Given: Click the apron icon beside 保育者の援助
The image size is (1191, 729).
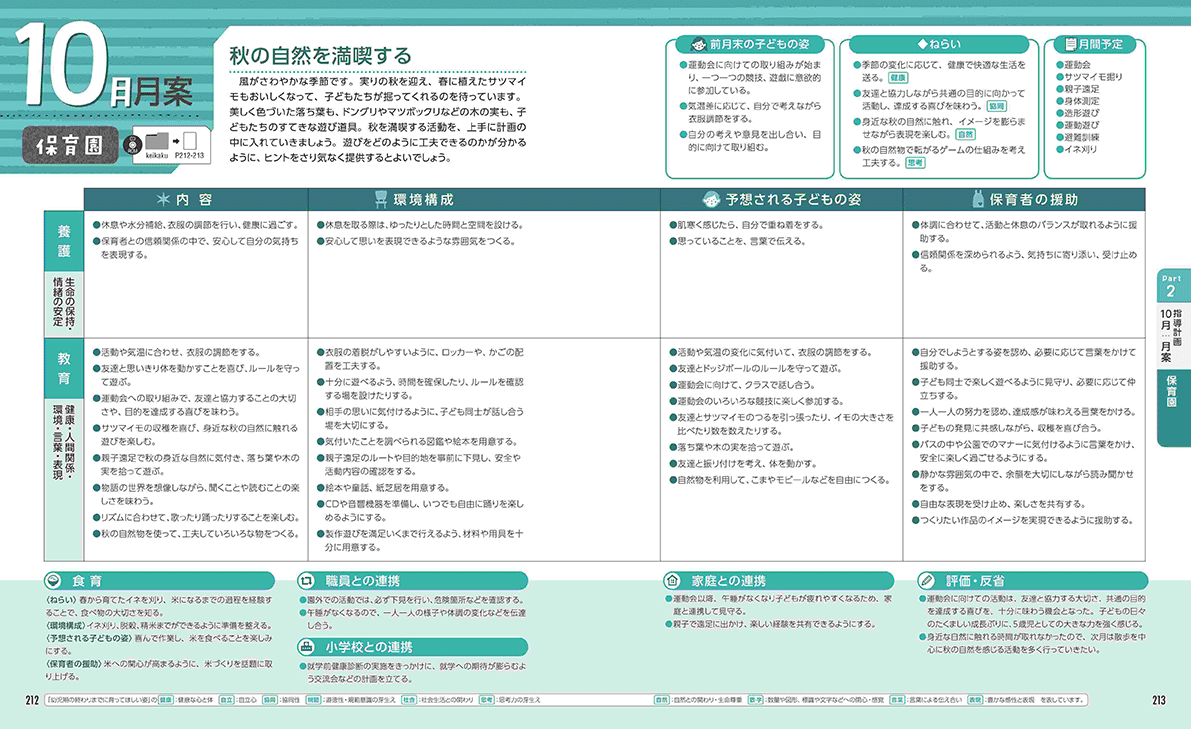Looking at the screenshot, I should pos(978,199).
